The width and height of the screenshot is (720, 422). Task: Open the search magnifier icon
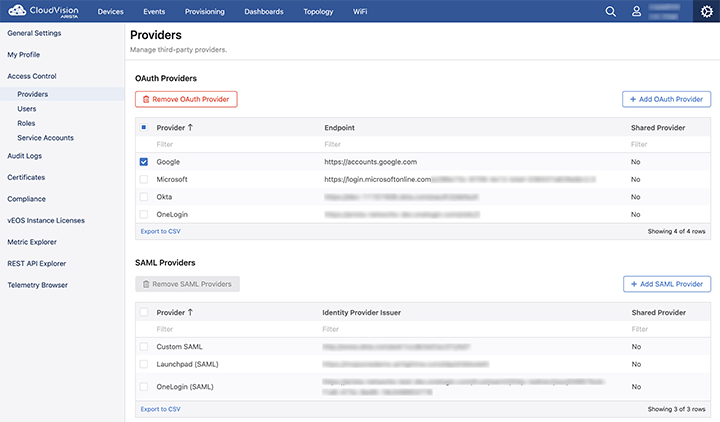(x=610, y=11)
